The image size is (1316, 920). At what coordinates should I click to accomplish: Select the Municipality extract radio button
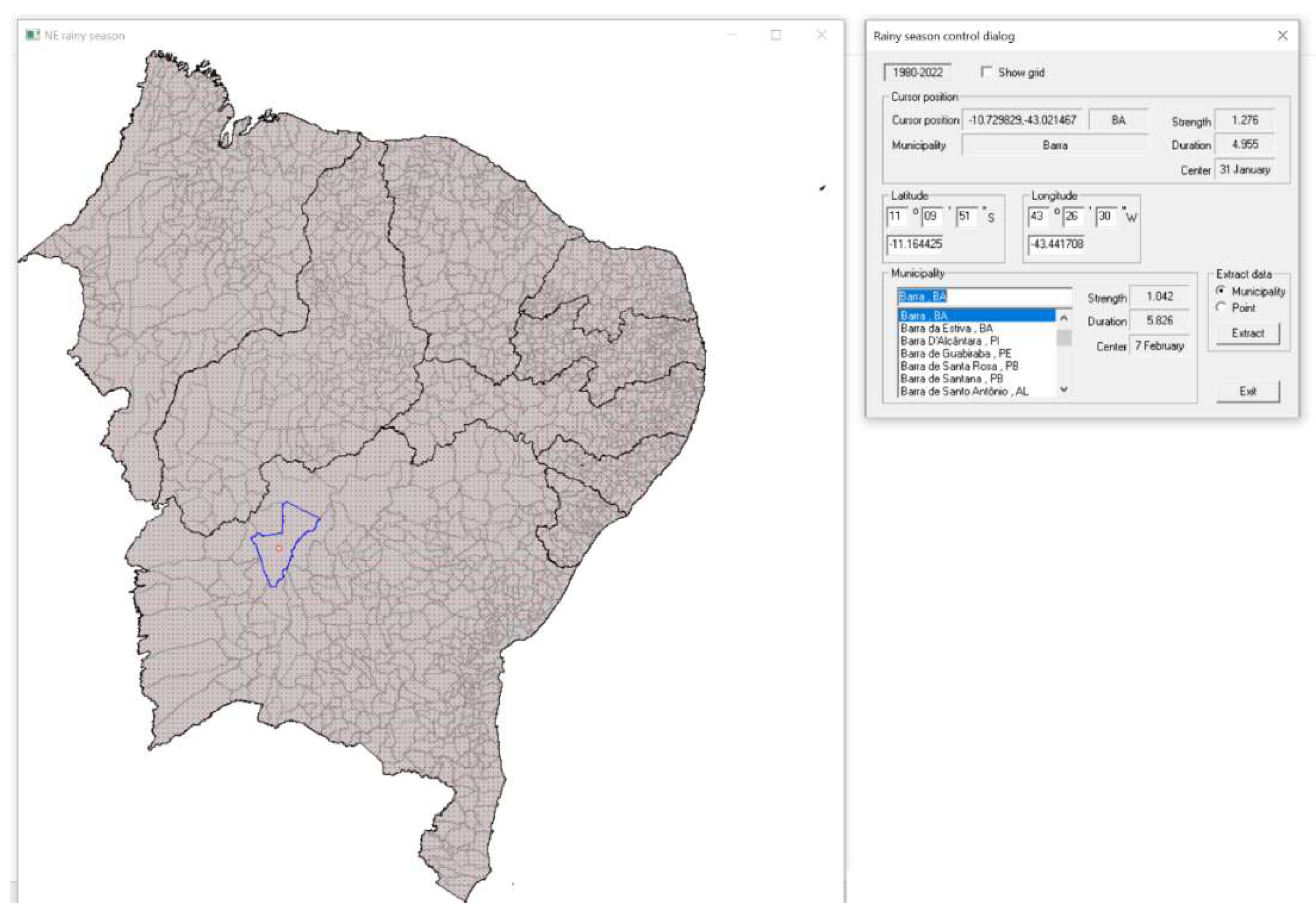click(x=1220, y=291)
